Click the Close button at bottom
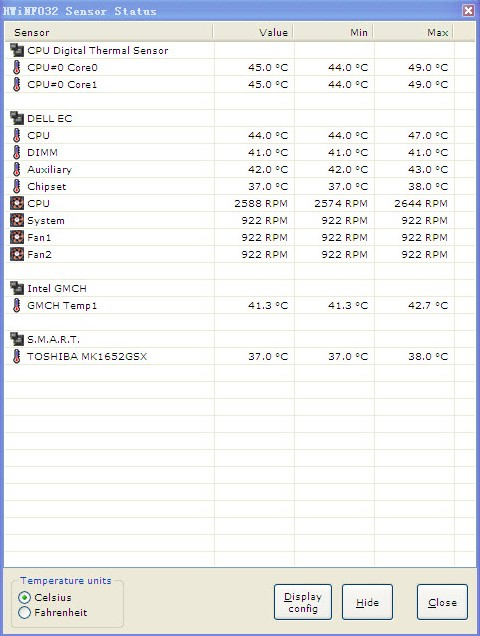Screen dimensions: 480x636 click(442, 602)
